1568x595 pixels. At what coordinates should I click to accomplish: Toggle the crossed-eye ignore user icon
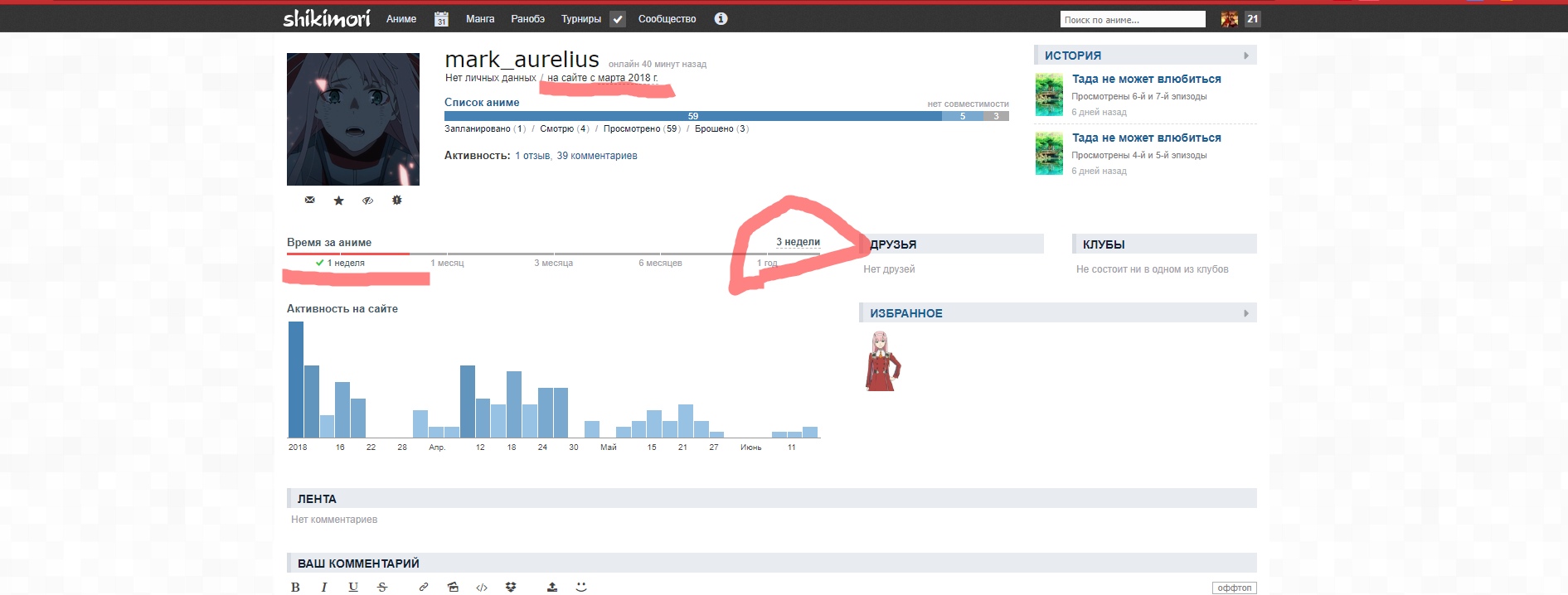pyautogui.click(x=367, y=201)
